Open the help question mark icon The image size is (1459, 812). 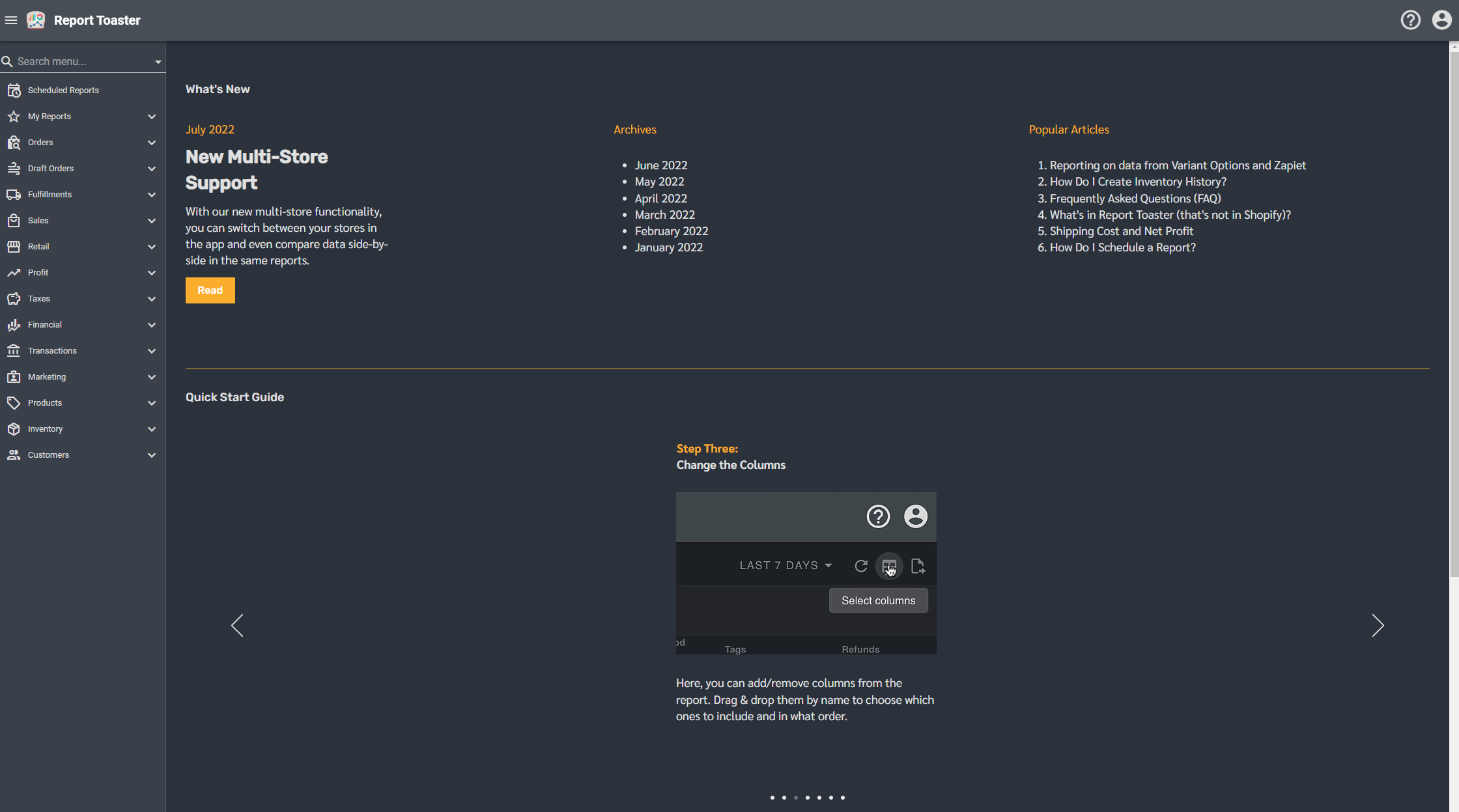1410,20
